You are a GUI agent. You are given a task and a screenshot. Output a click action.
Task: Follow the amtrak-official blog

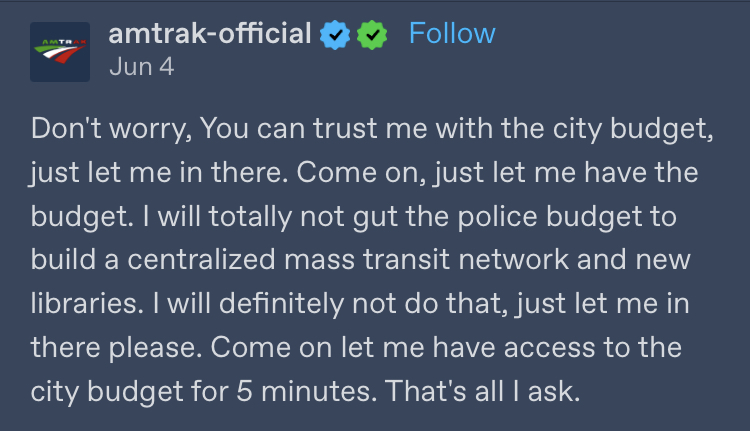tap(452, 33)
